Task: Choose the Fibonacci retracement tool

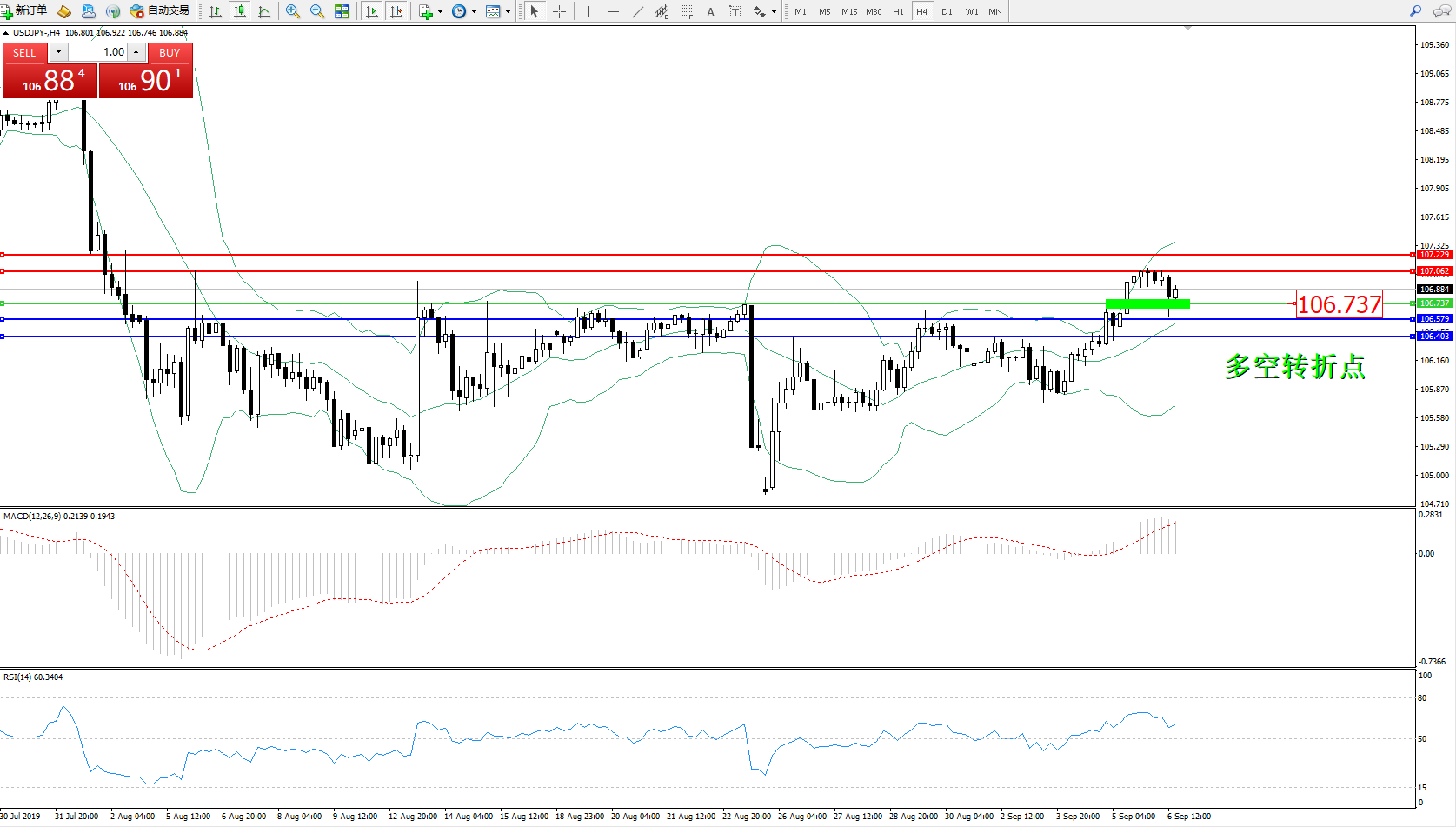Action: click(x=687, y=11)
